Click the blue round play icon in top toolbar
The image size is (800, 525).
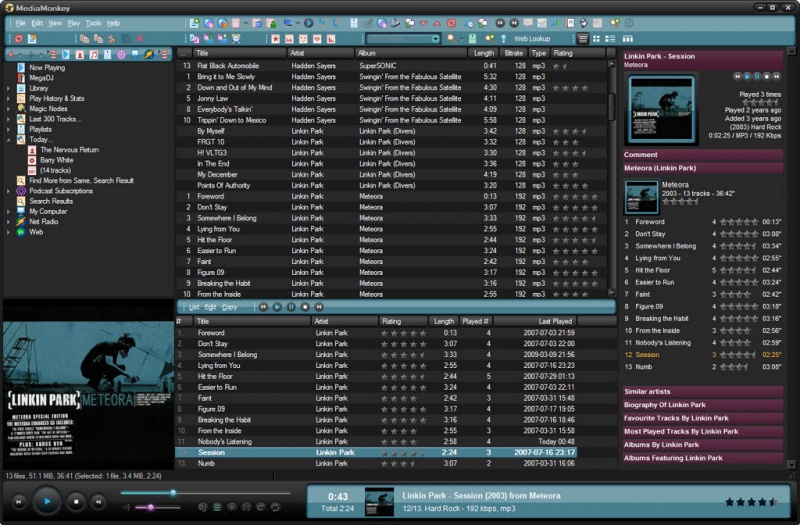point(309,23)
